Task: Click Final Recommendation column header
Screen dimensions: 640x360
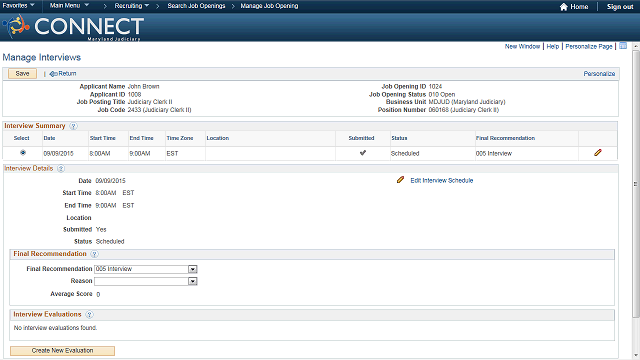Action: pyautogui.click(x=505, y=138)
